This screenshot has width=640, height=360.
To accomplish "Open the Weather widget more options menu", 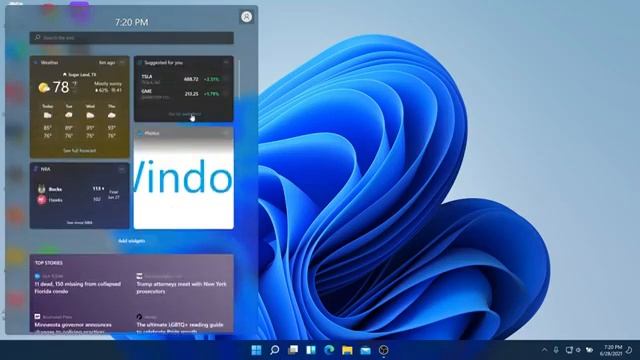I will (122, 63).
